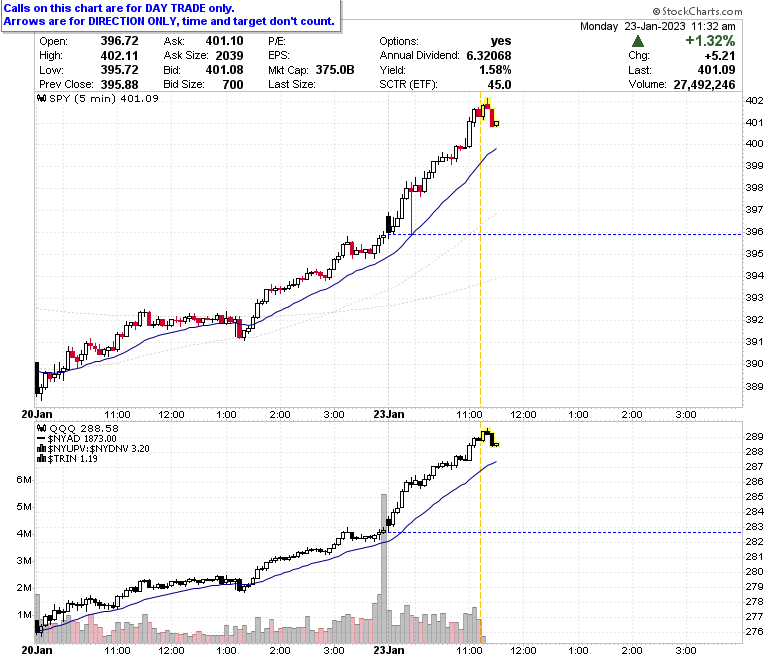The image size is (780, 659).
Task: Click the Low value 395.72
Action: tap(119, 70)
